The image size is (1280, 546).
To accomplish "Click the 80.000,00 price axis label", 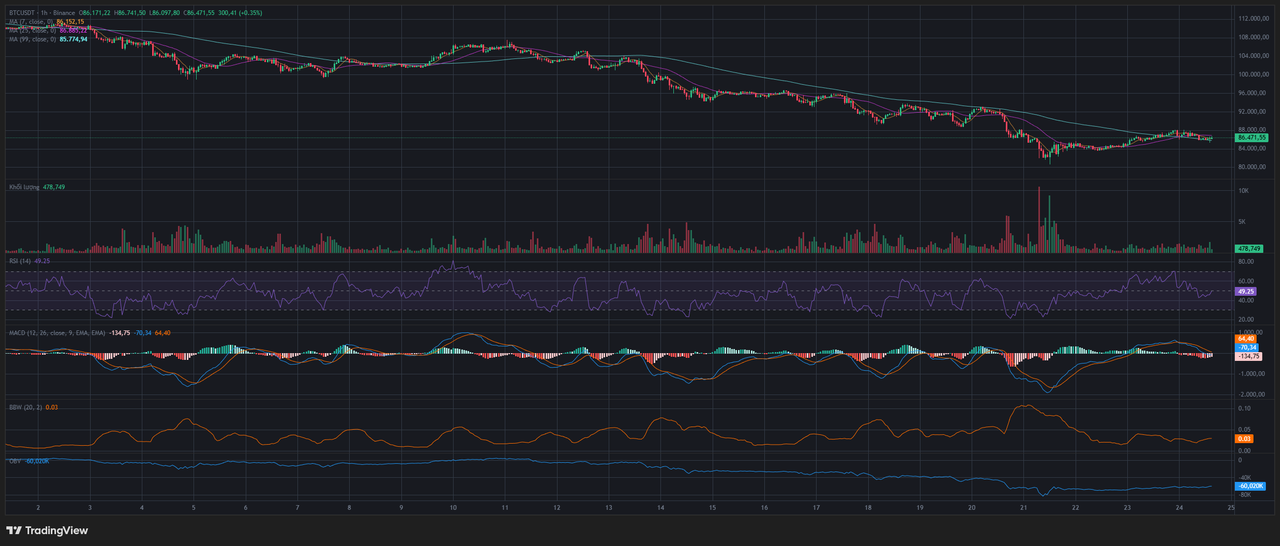I will click(1253, 167).
